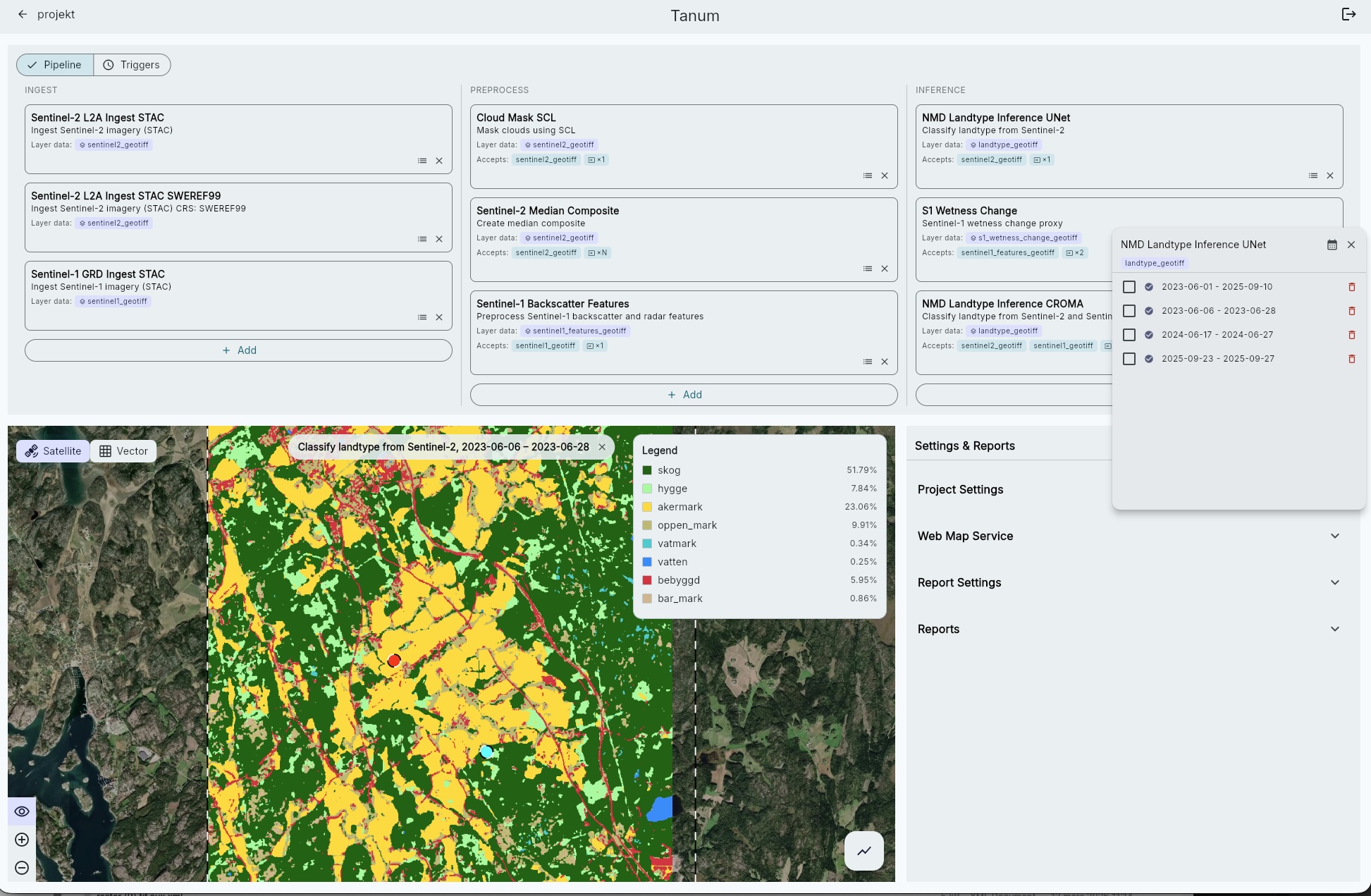
Task: Zoom in on the map
Action: pyautogui.click(x=22, y=840)
